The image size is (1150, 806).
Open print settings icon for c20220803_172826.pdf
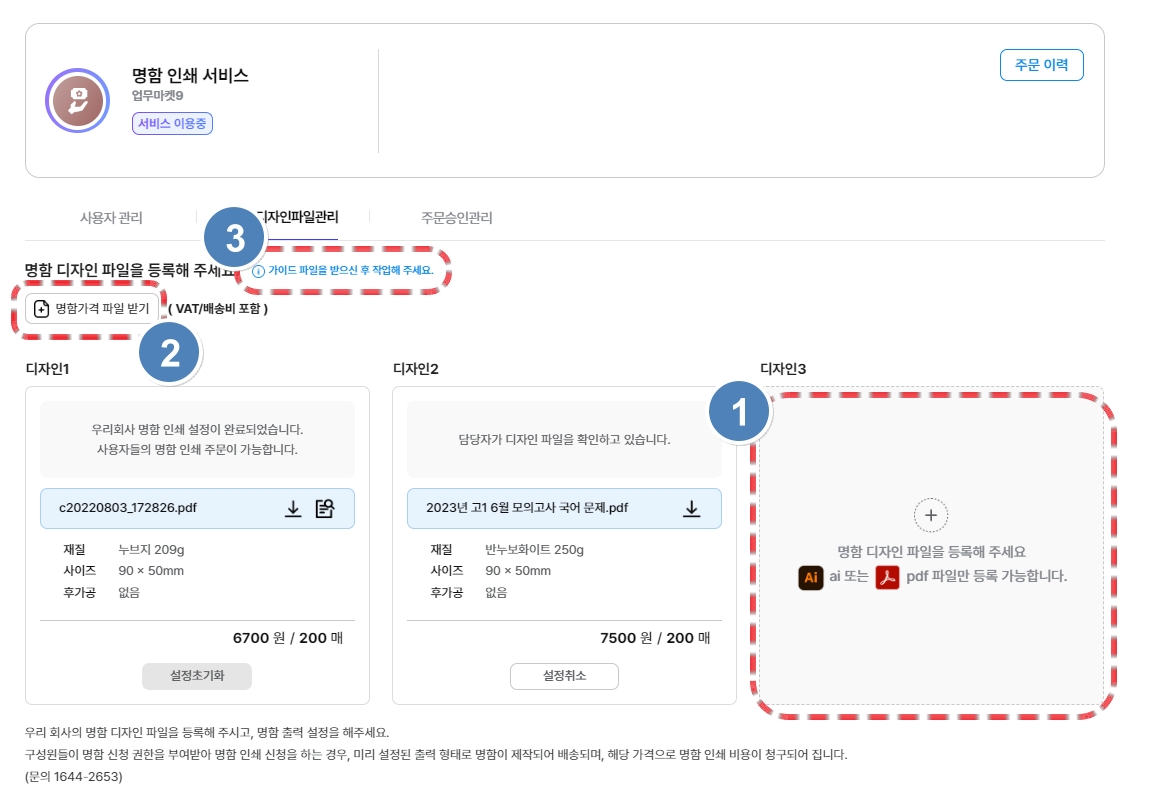pos(324,508)
